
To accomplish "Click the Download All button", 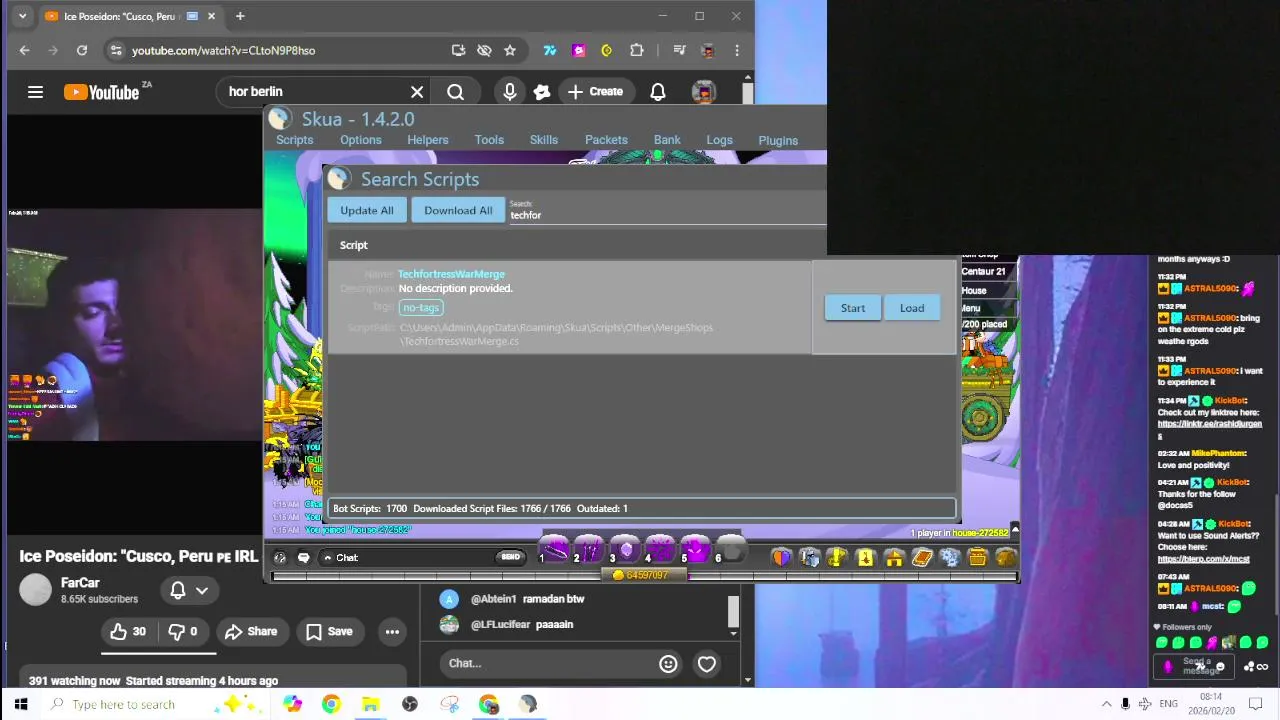I will 458,210.
